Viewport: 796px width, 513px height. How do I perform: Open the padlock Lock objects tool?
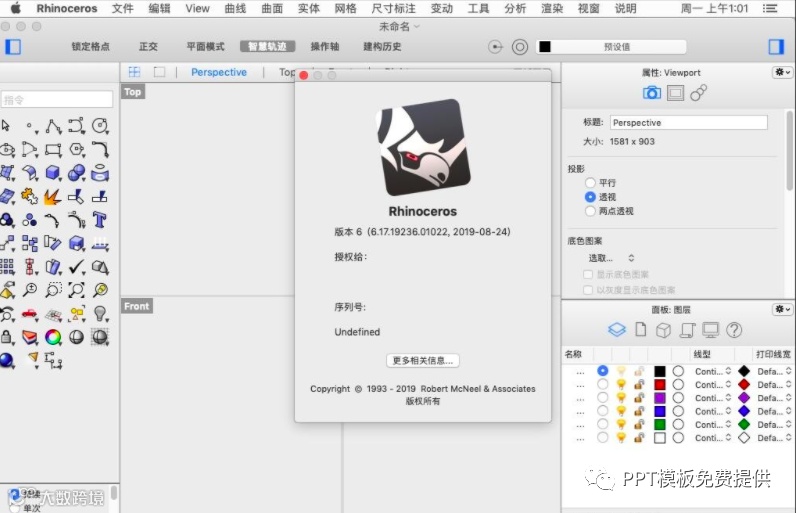pyautogui.click(x=7, y=337)
